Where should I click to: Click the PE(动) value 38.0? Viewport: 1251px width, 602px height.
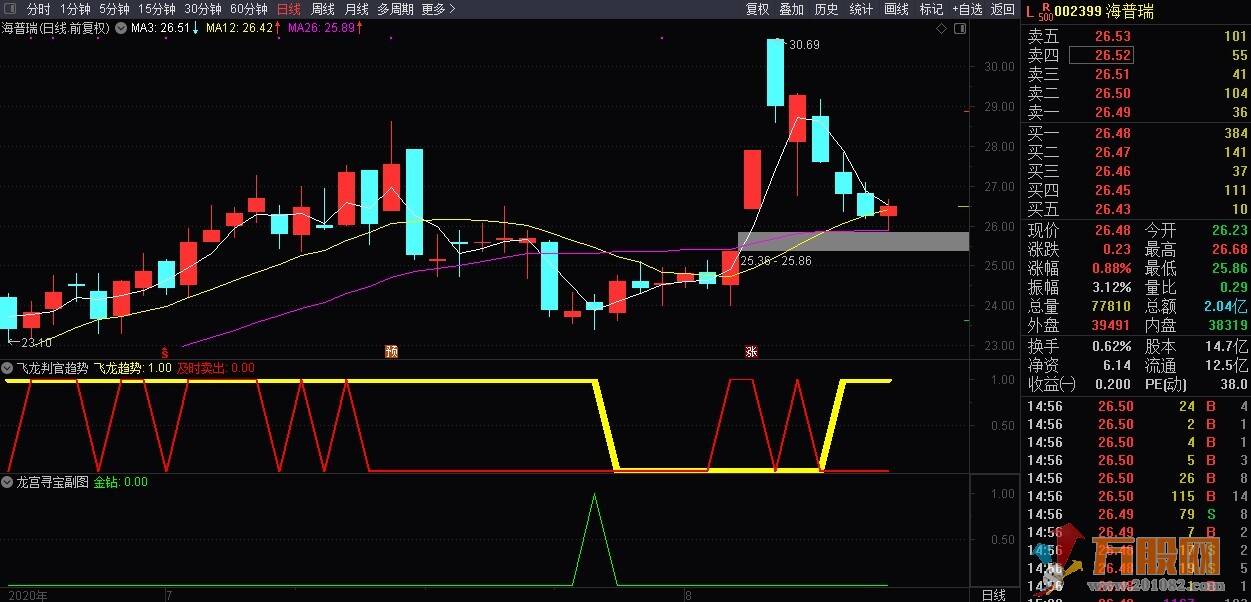tap(1233, 384)
